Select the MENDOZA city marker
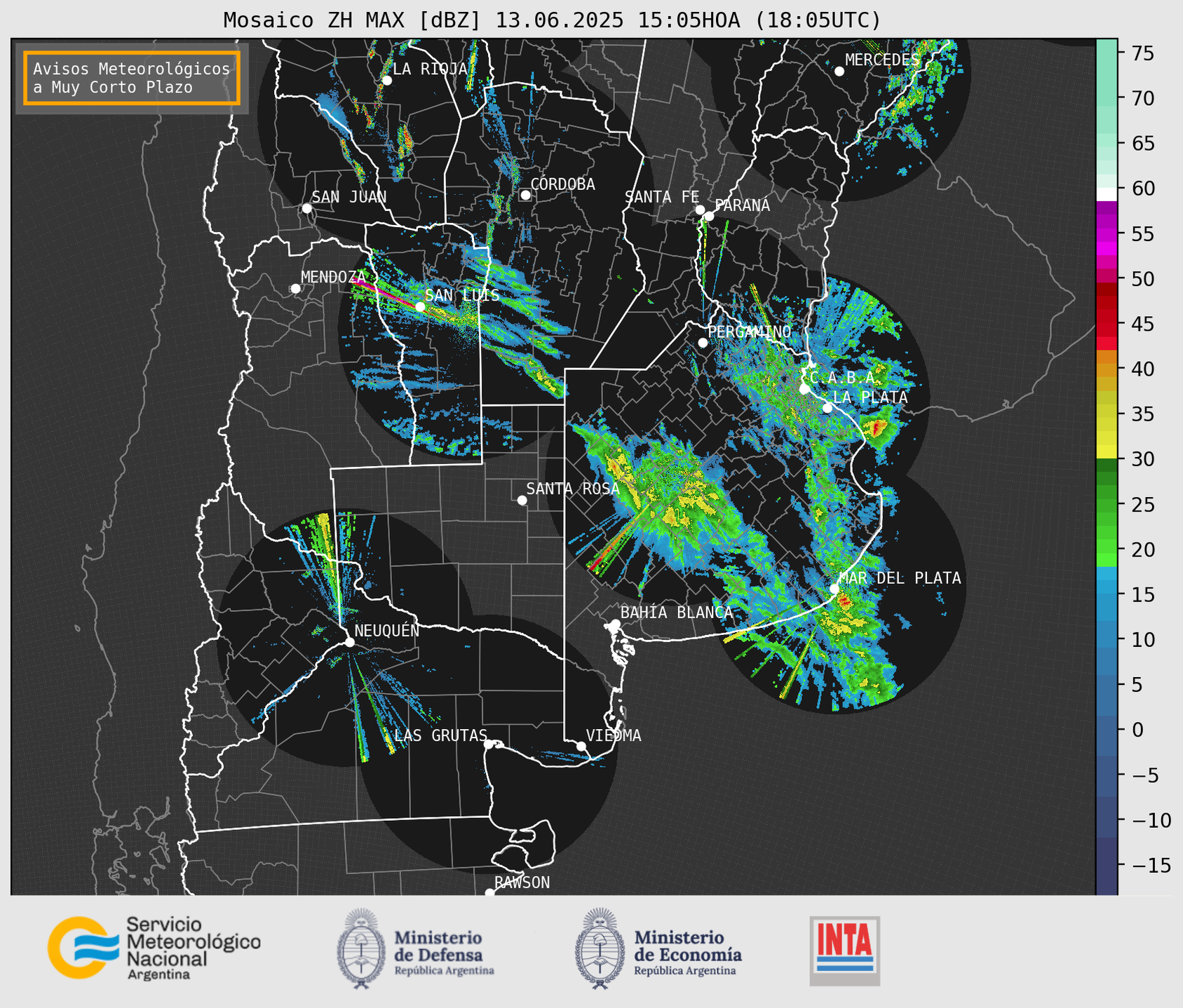 click(x=295, y=289)
